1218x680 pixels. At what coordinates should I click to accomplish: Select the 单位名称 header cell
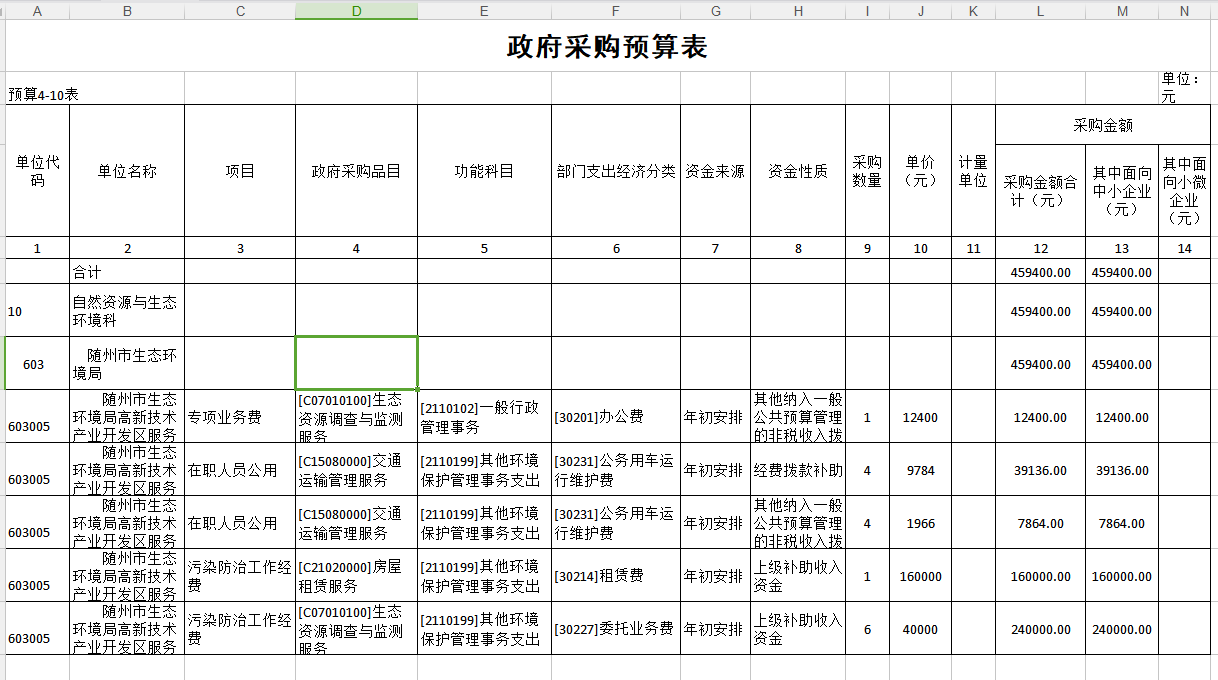[x=127, y=171]
